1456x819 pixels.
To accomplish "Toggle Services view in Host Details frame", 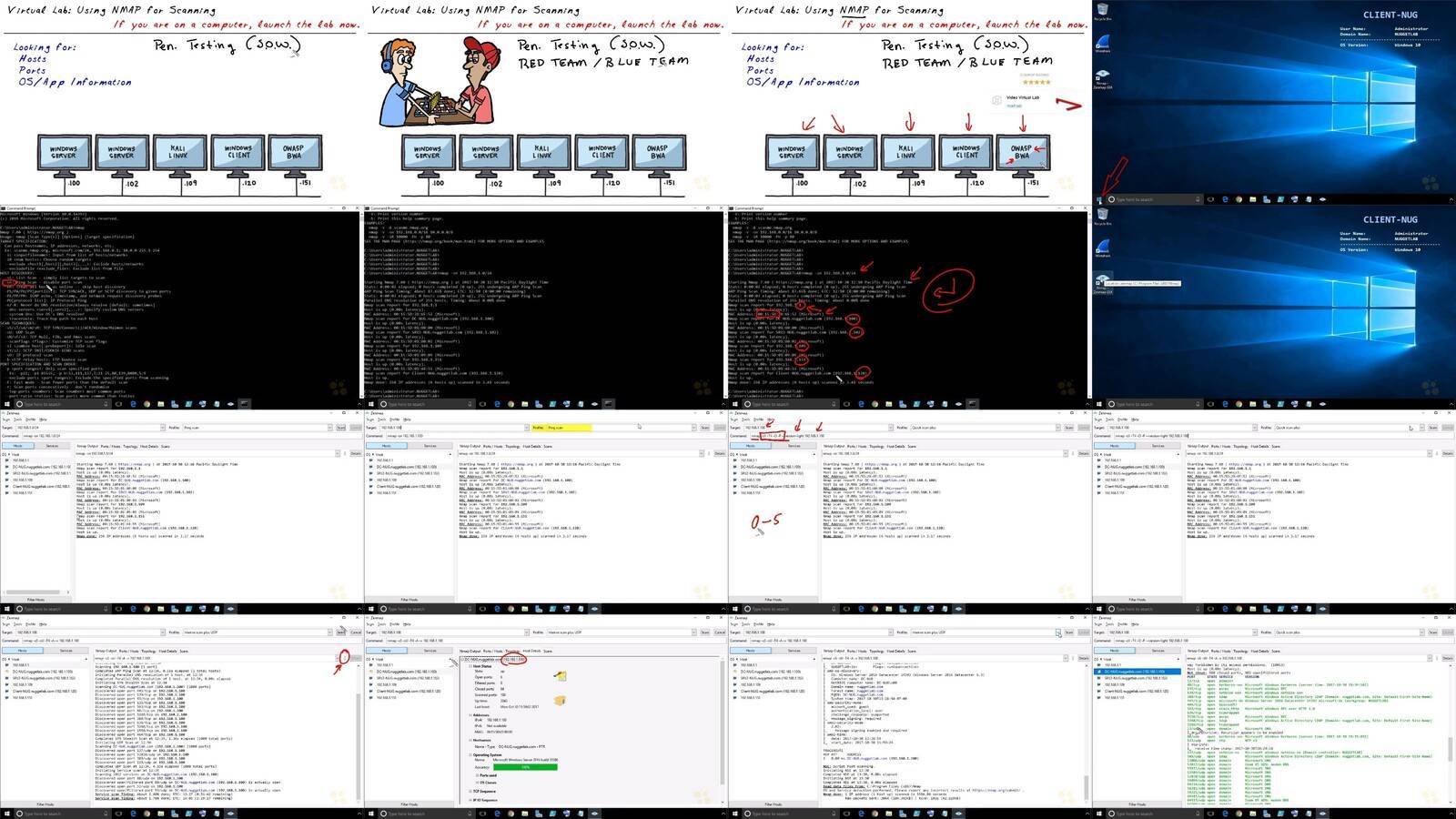I will click(x=430, y=651).
